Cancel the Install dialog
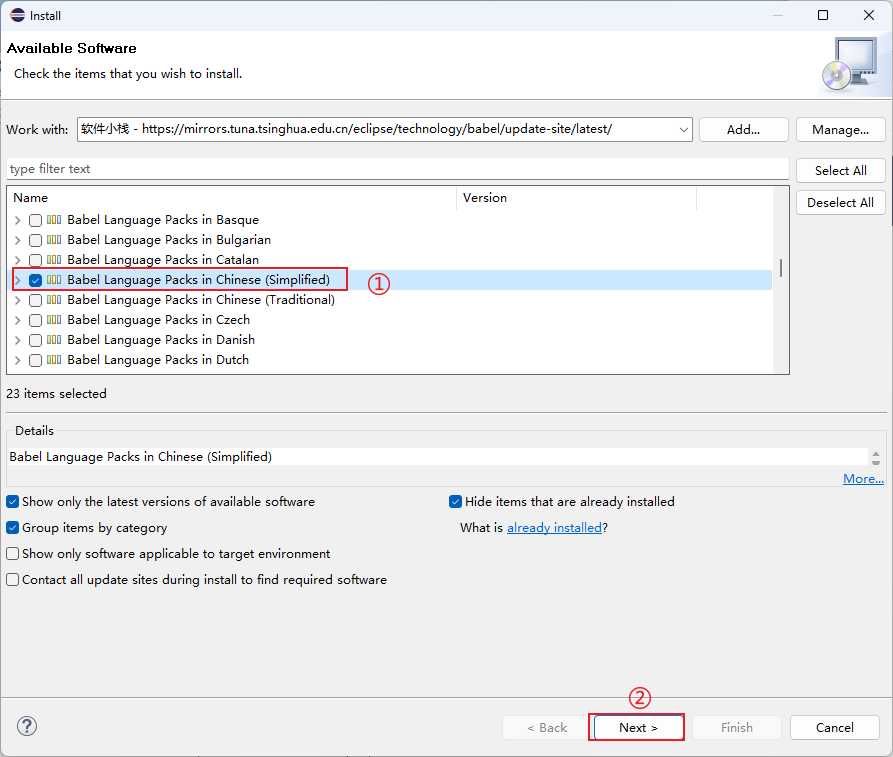 tap(834, 727)
